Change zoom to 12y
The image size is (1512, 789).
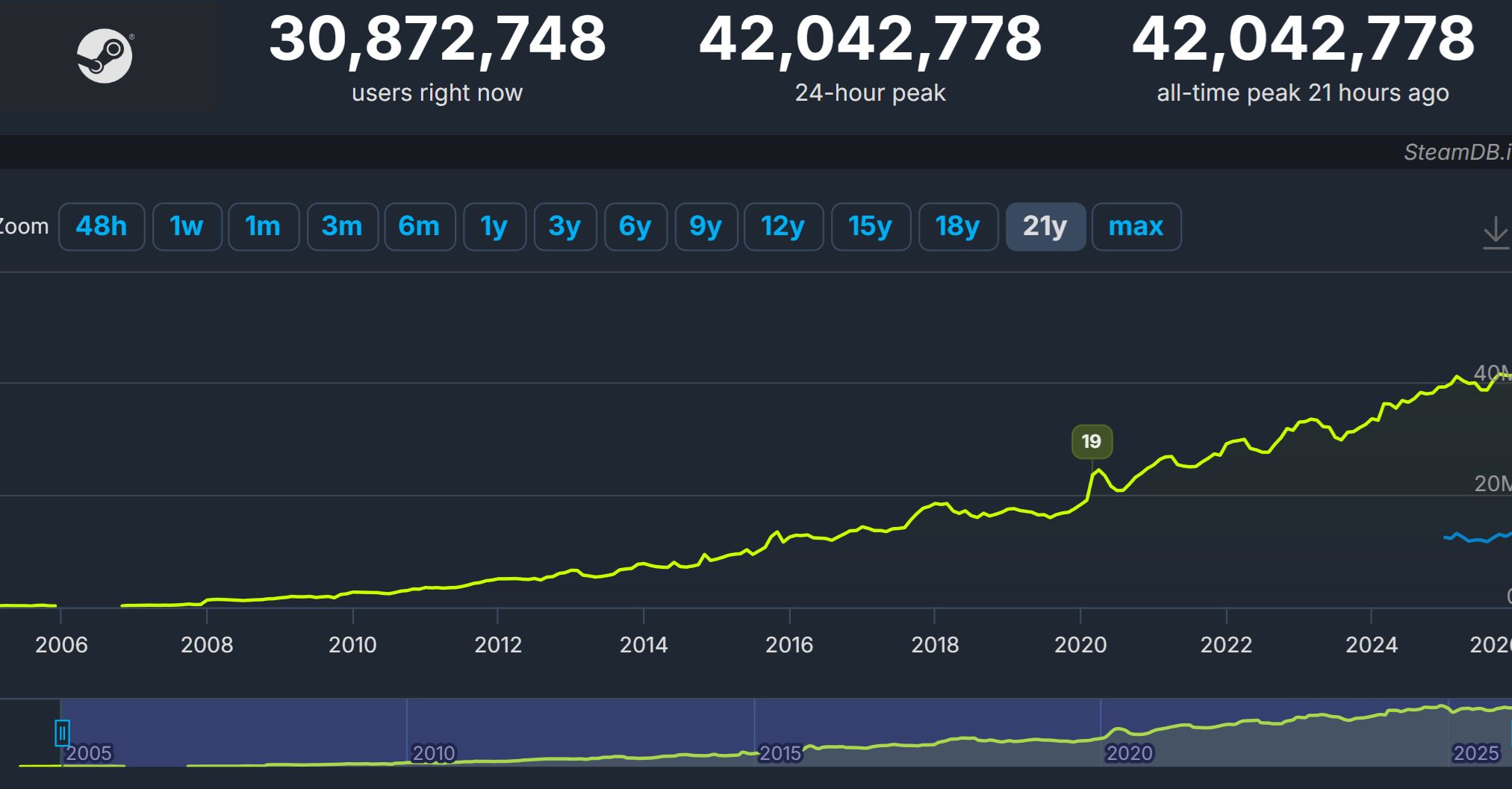pyautogui.click(x=783, y=226)
